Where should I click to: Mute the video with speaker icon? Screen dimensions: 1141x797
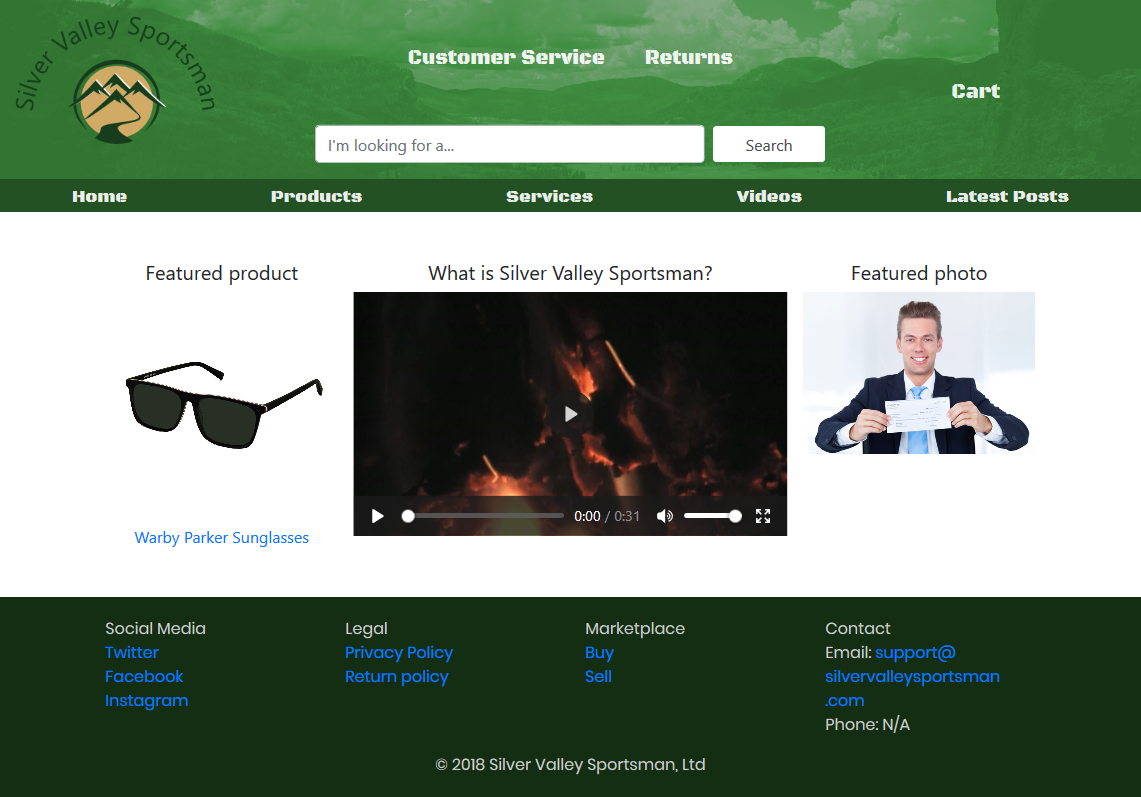coord(664,516)
